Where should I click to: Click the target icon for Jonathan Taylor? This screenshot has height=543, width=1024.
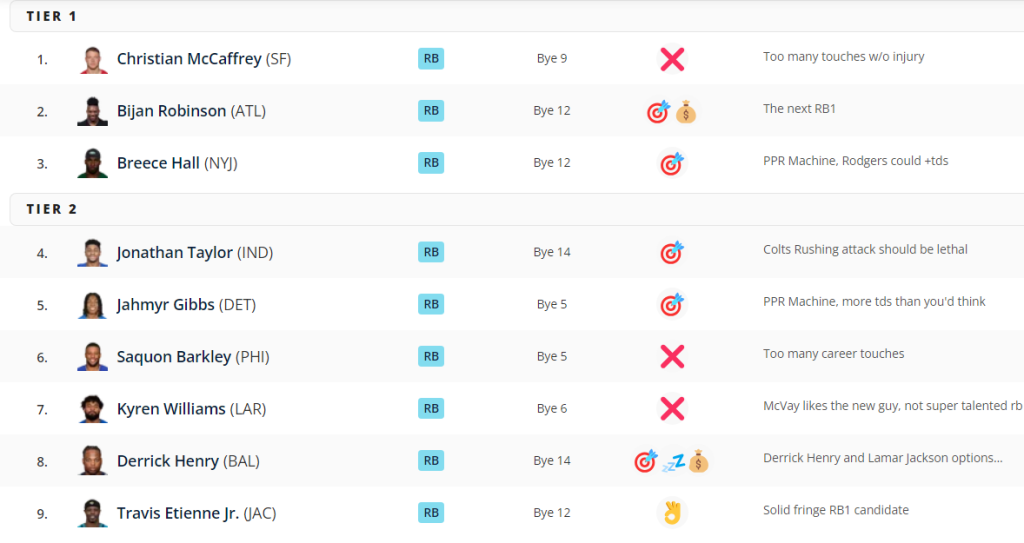[x=672, y=252]
